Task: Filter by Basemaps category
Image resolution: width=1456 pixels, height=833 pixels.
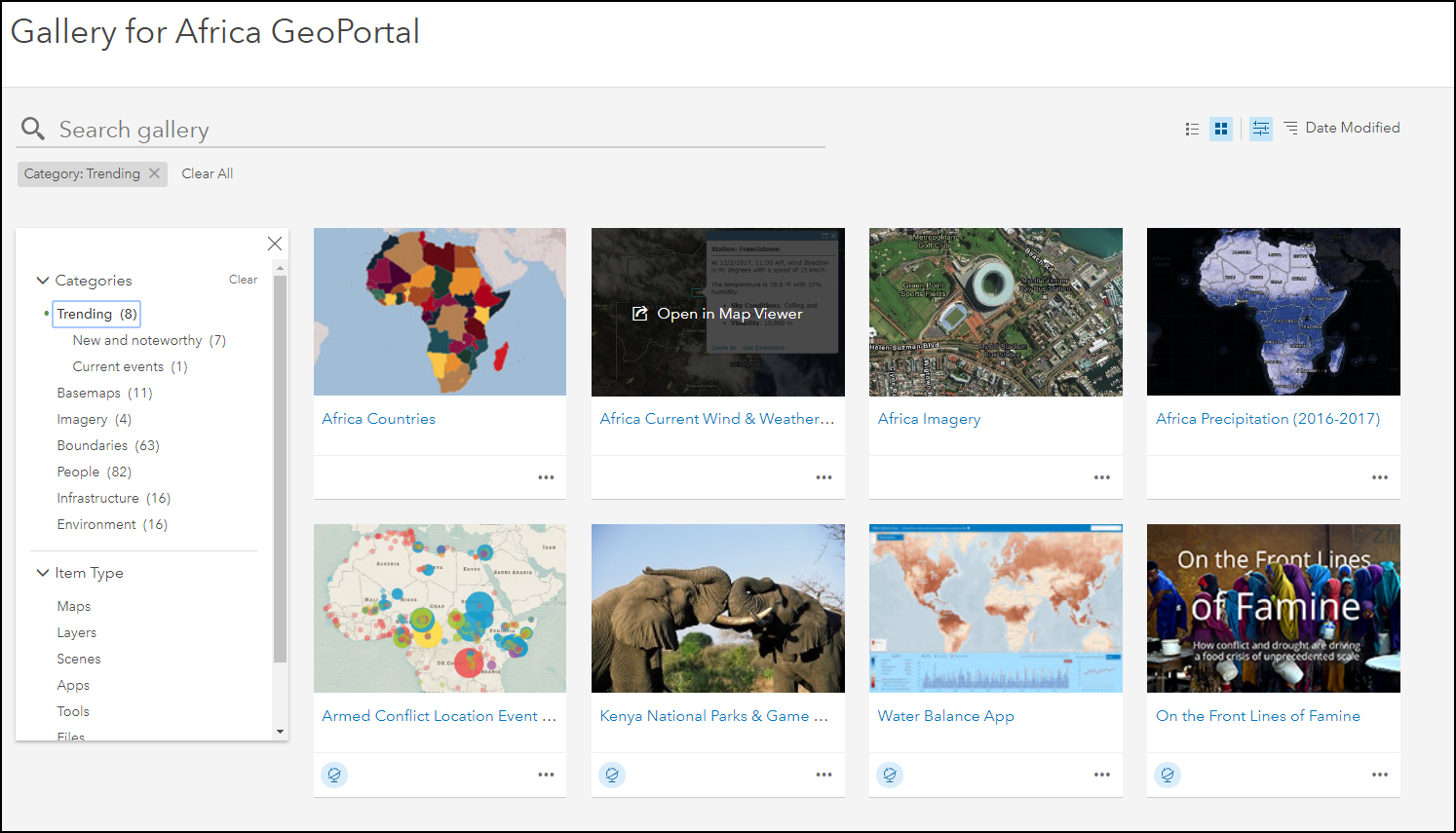Action: [x=104, y=393]
